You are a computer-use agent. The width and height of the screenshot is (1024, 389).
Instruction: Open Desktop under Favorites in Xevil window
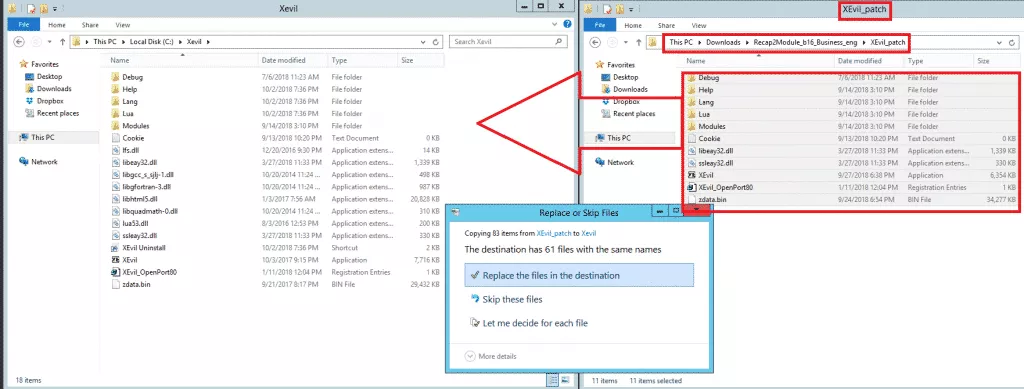pyautogui.click(x=49, y=76)
